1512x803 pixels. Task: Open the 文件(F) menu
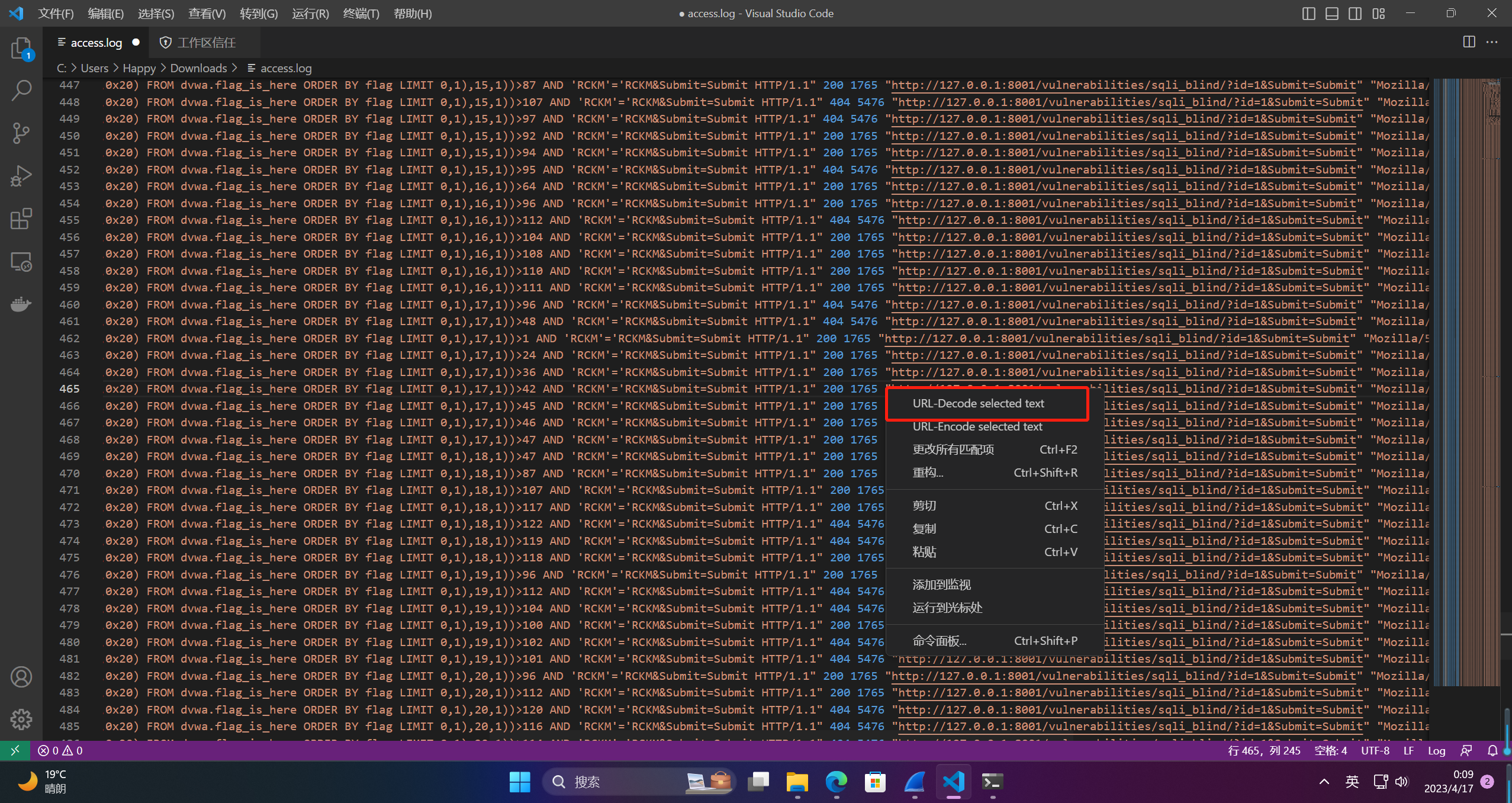56,14
